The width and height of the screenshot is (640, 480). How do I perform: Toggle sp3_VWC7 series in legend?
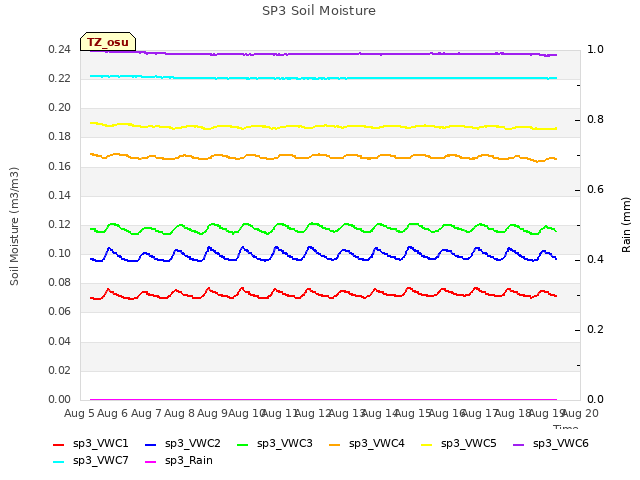tap(91, 461)
